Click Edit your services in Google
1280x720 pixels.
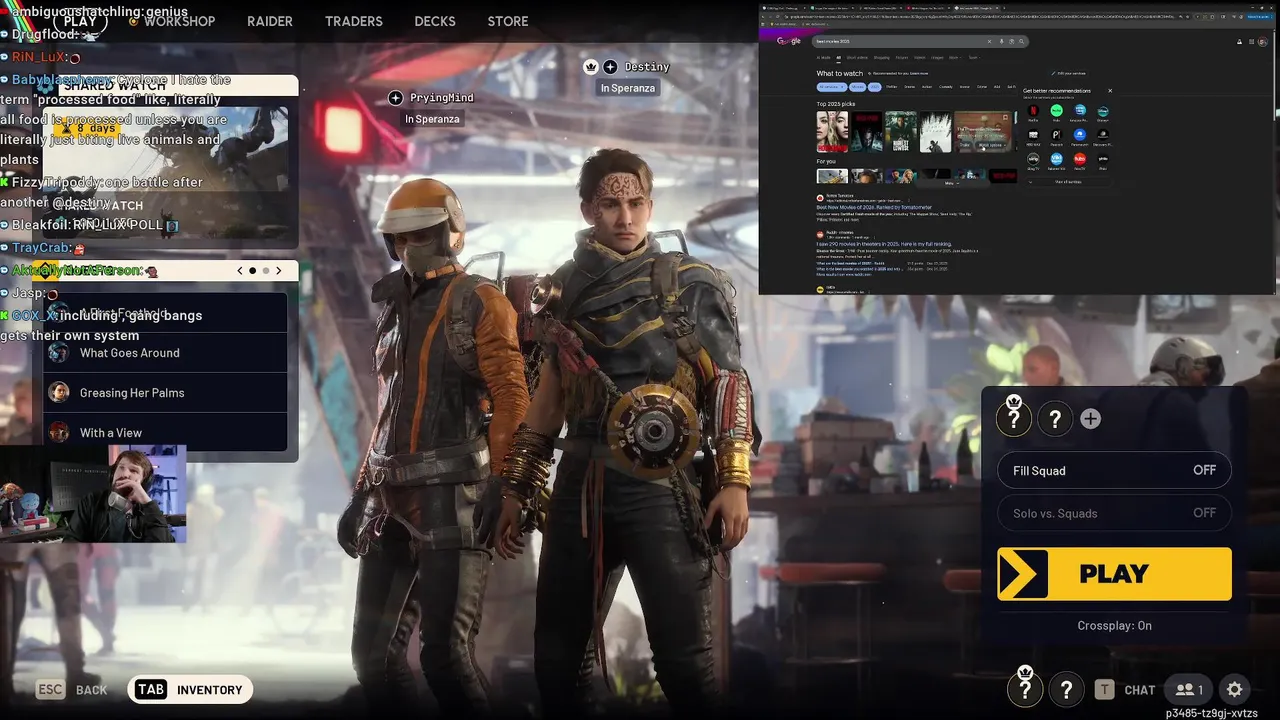[x=1069, y=73]
